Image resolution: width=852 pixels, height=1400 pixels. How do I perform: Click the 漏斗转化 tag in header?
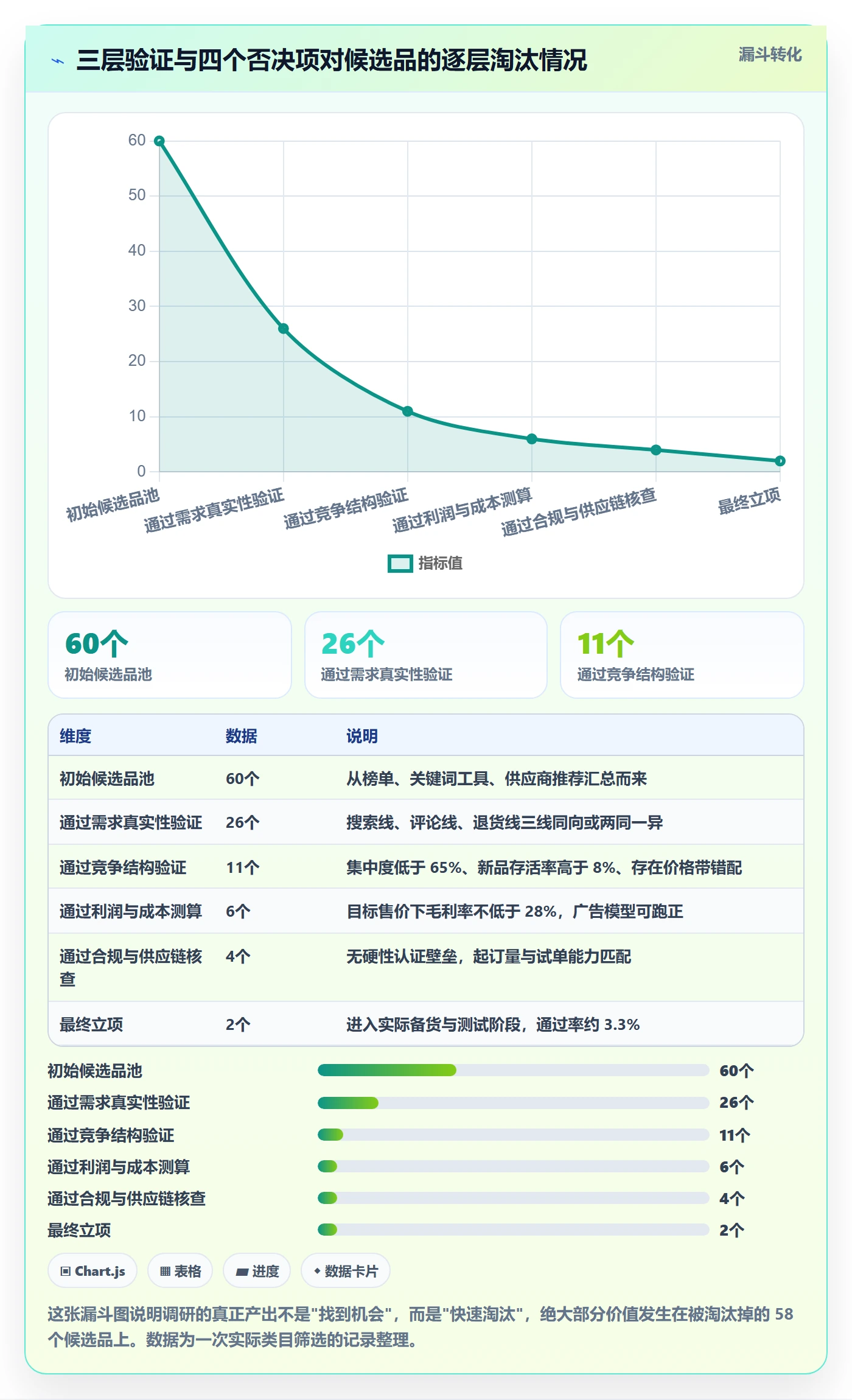[770, 55]
